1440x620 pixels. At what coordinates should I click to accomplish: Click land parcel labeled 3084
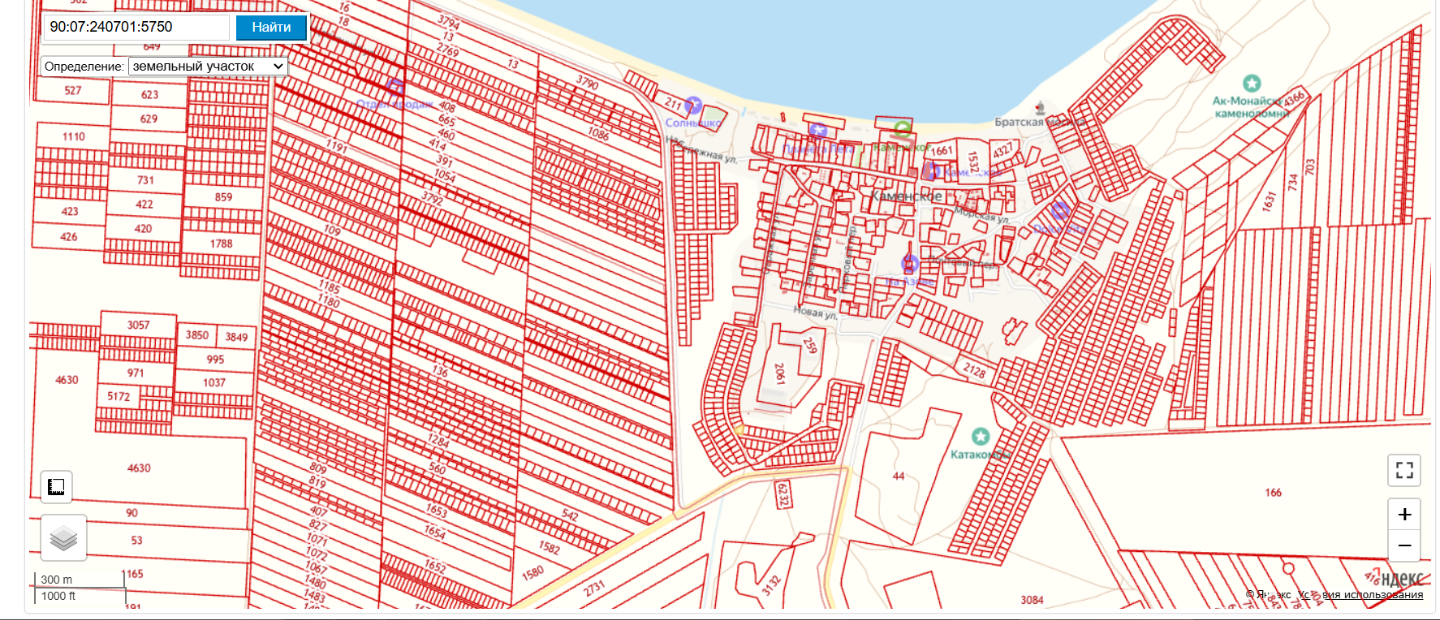(1032, 600)
